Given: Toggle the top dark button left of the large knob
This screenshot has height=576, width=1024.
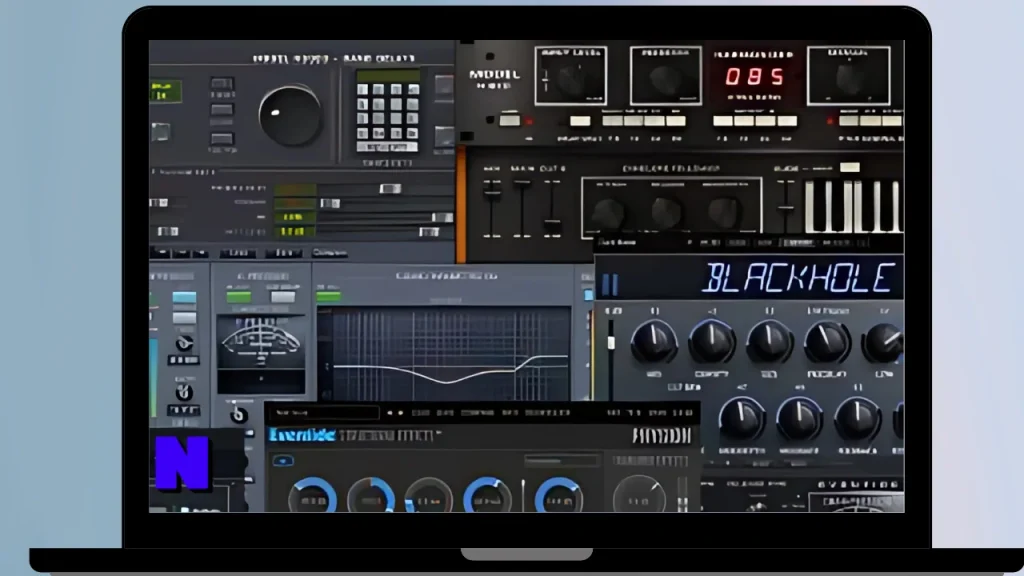Looking at the screenshot, I should (222, 84).
